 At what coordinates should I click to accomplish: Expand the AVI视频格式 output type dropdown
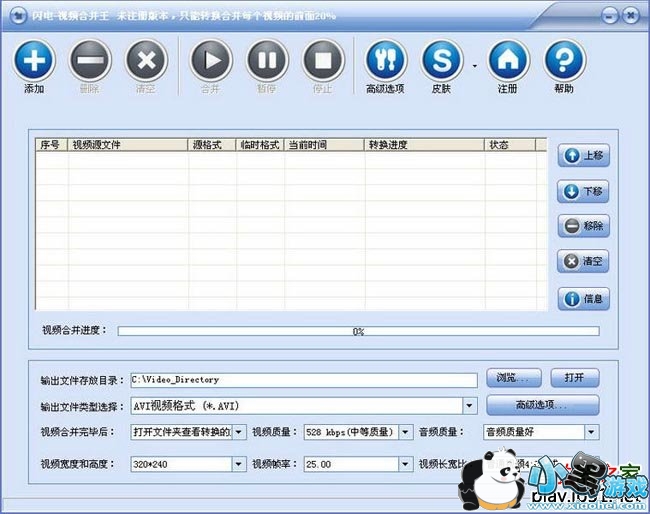pyautogui.click(x=468, y=406)
